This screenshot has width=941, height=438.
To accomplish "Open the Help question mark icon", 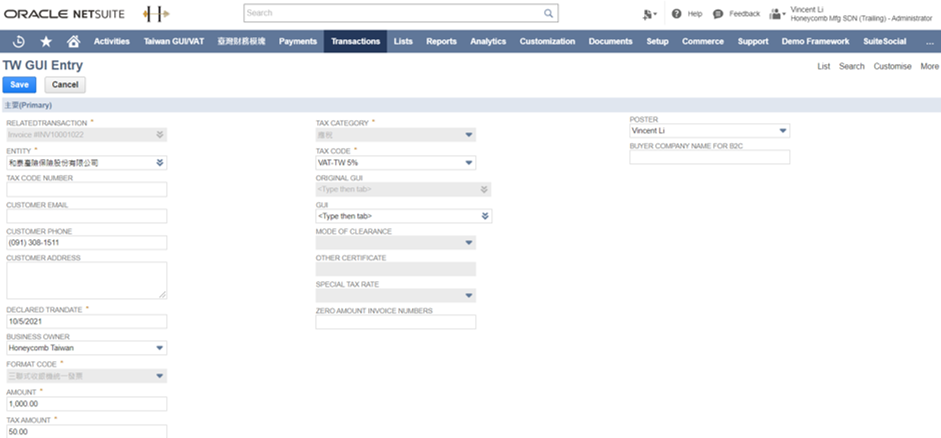I will point(676,13).
